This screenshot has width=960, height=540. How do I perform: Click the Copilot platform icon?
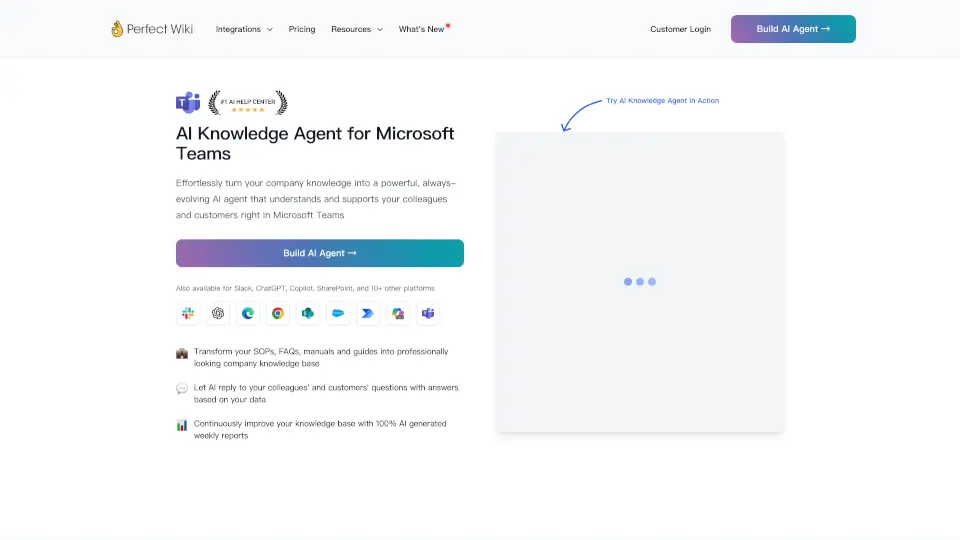[x=398, y=313]
